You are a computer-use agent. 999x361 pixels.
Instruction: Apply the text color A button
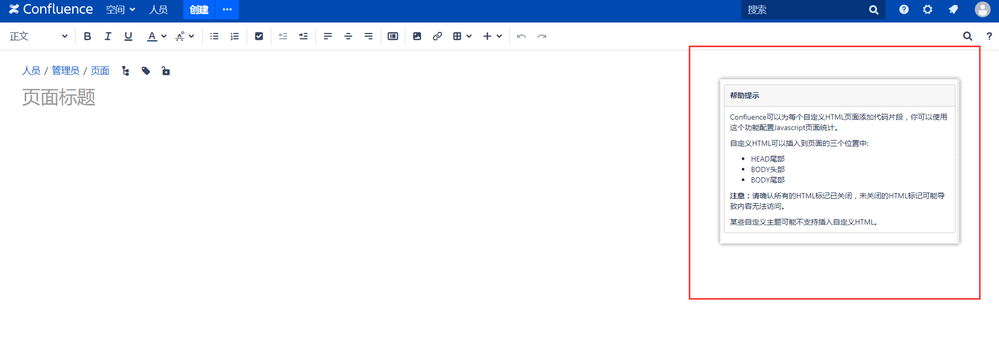[x=152, y=36]
